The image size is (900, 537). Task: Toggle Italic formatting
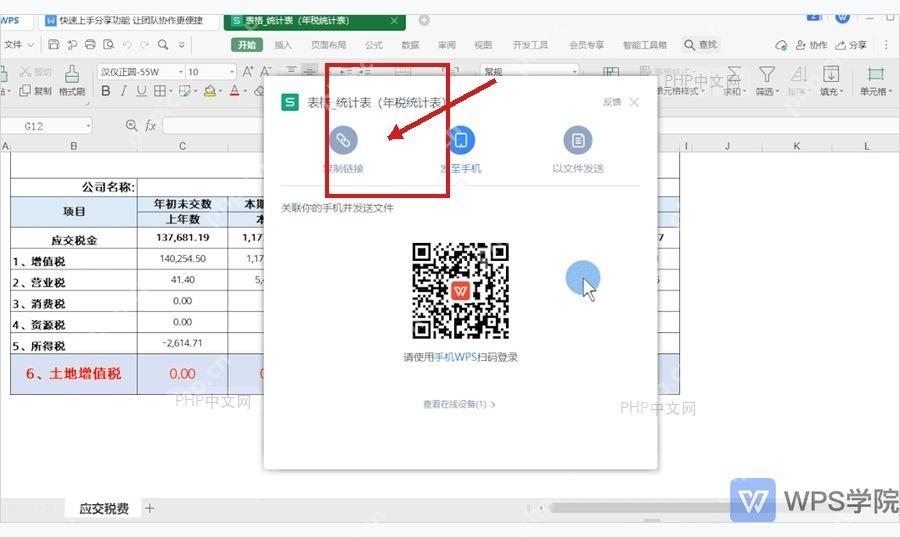click(x=123, y=91)
